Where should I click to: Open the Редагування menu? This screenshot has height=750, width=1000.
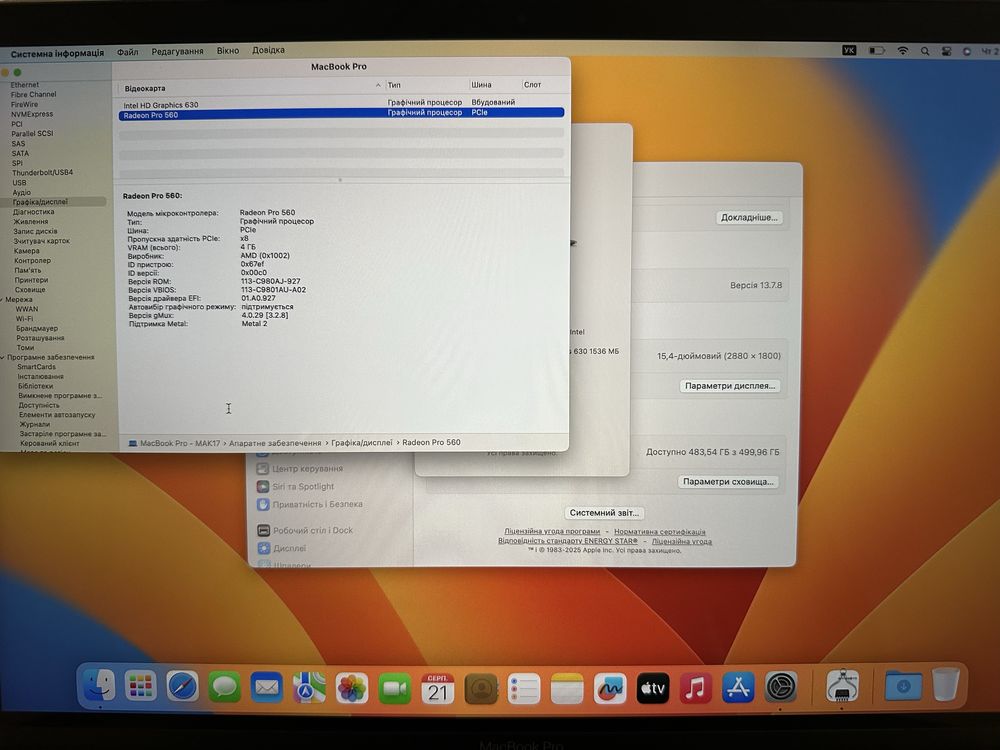177,51
